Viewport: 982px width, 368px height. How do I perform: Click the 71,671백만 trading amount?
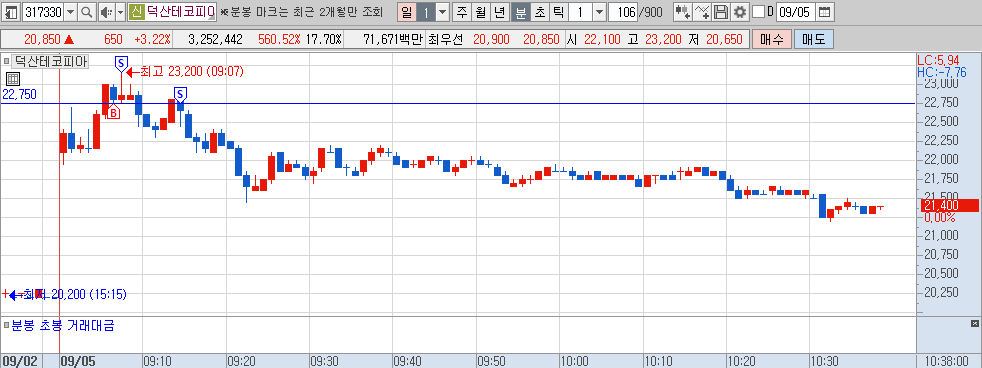coord(393,39)
